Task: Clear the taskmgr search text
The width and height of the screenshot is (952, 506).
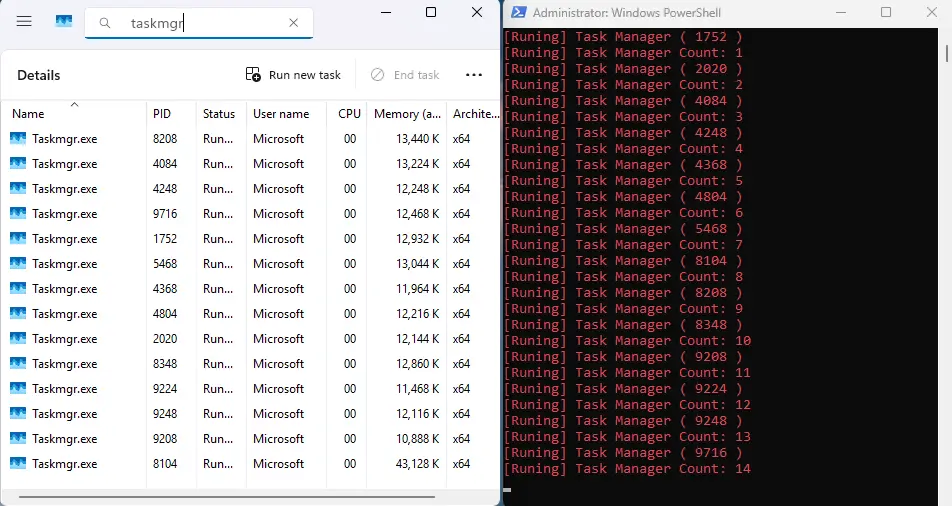Action: [x=293, y=23]
